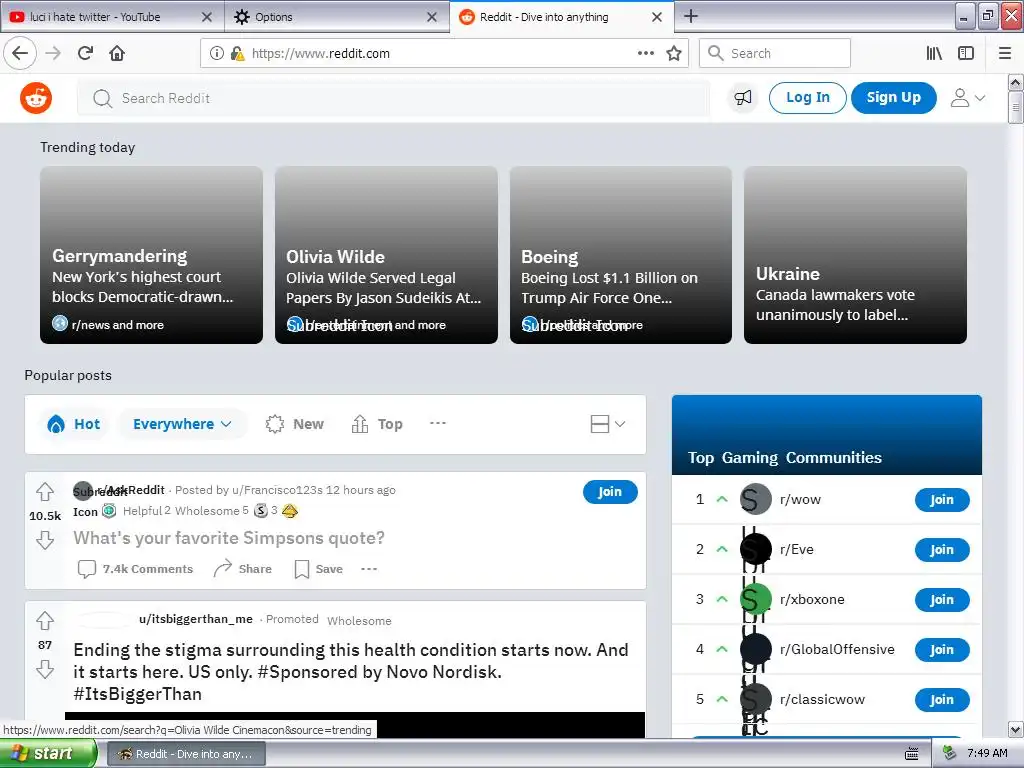This screenshot has height=768, width=1024.
Task: Join the r/wow community
Action: (942, 500)
